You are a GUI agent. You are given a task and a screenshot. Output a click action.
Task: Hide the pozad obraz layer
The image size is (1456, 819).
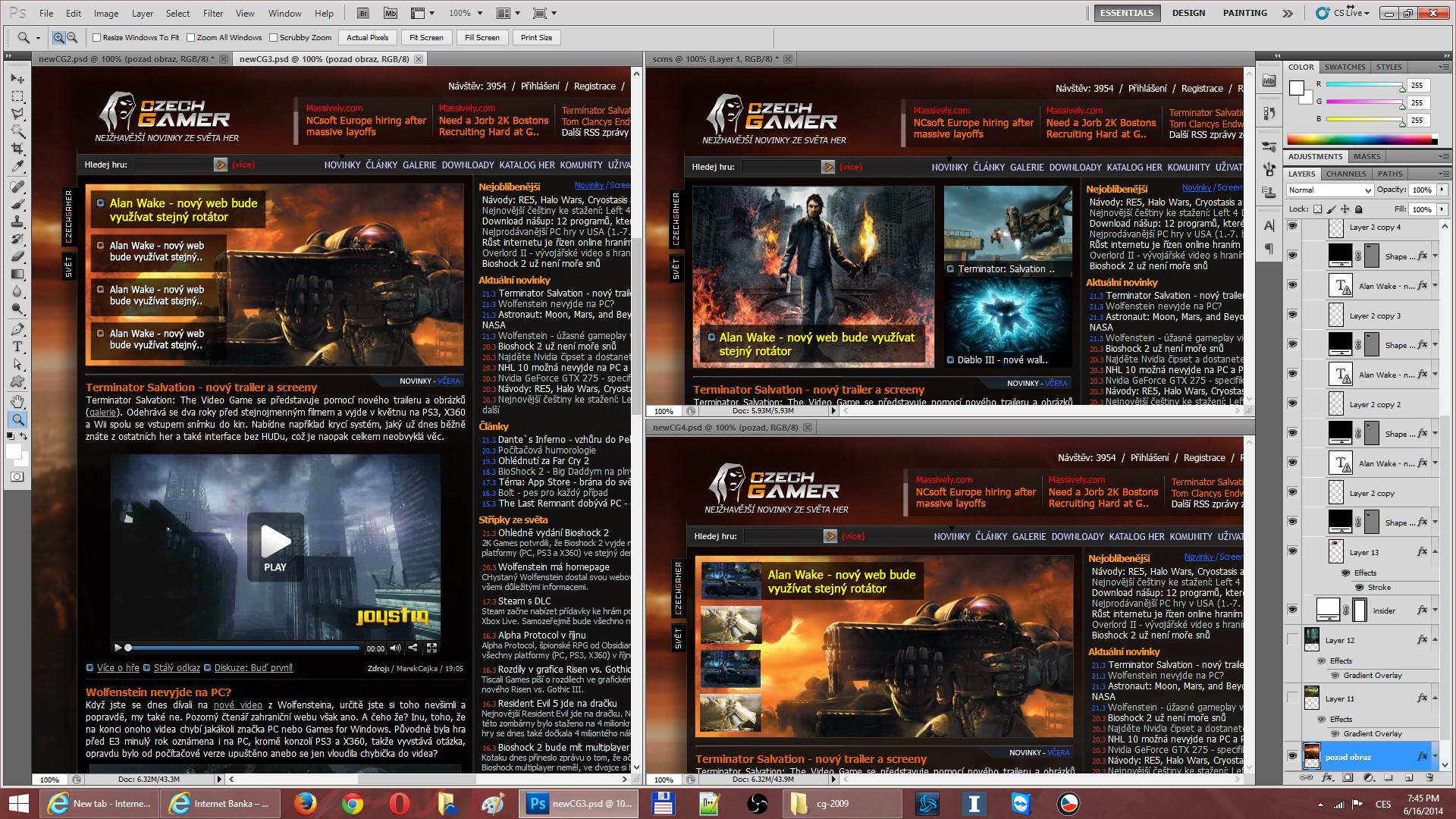(x=1293, y=756)
